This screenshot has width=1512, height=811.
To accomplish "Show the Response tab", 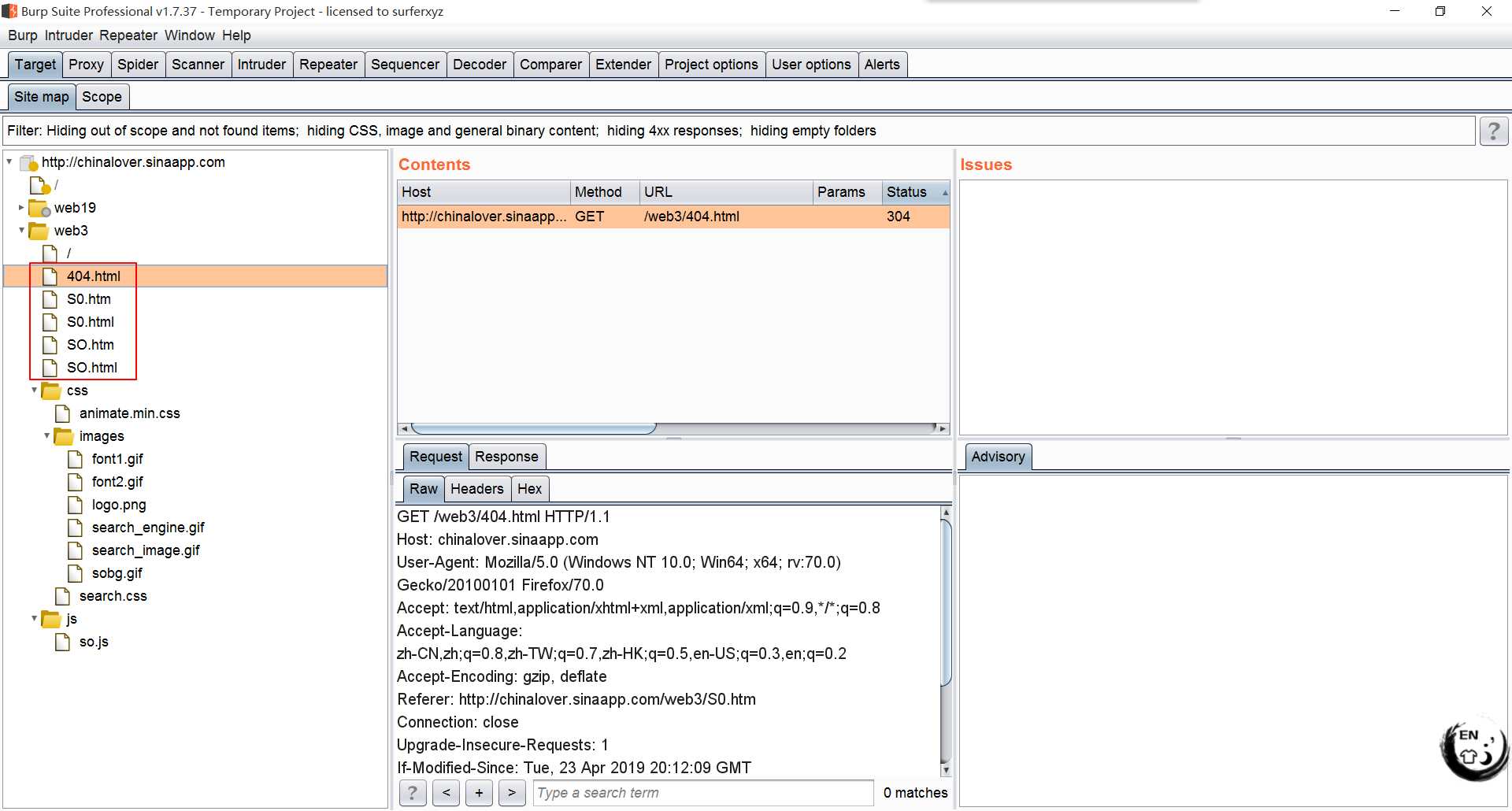I will tap(506, 457).
